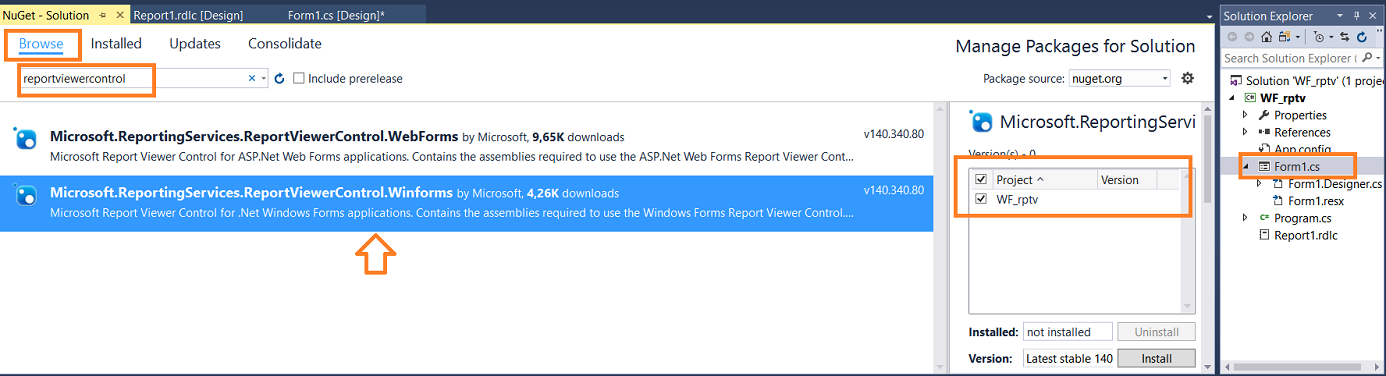Click package icon in details pane

[982, 121]
